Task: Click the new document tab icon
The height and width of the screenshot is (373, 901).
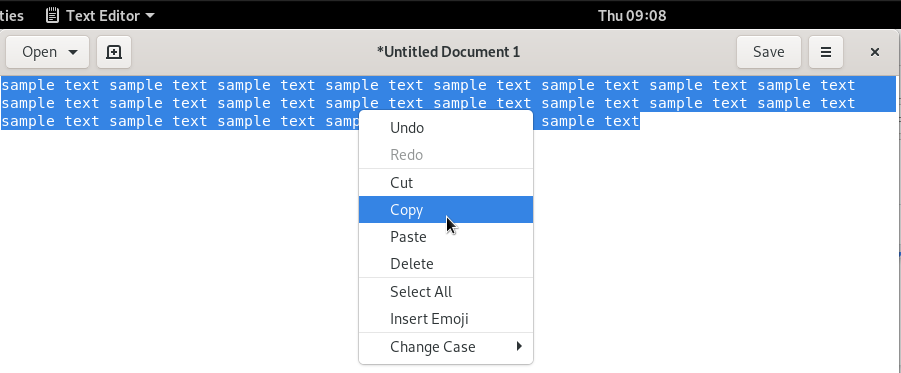Action: coord(114,52)
